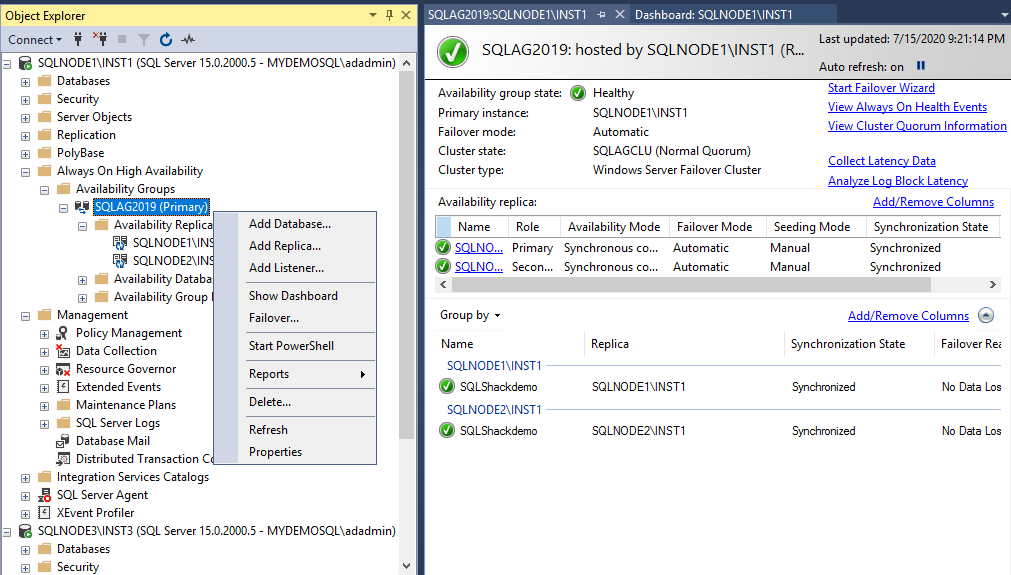The image size is (1011, 575).
Task: Click the XEvent Profiler icon
Action: [x=44, y=513]
